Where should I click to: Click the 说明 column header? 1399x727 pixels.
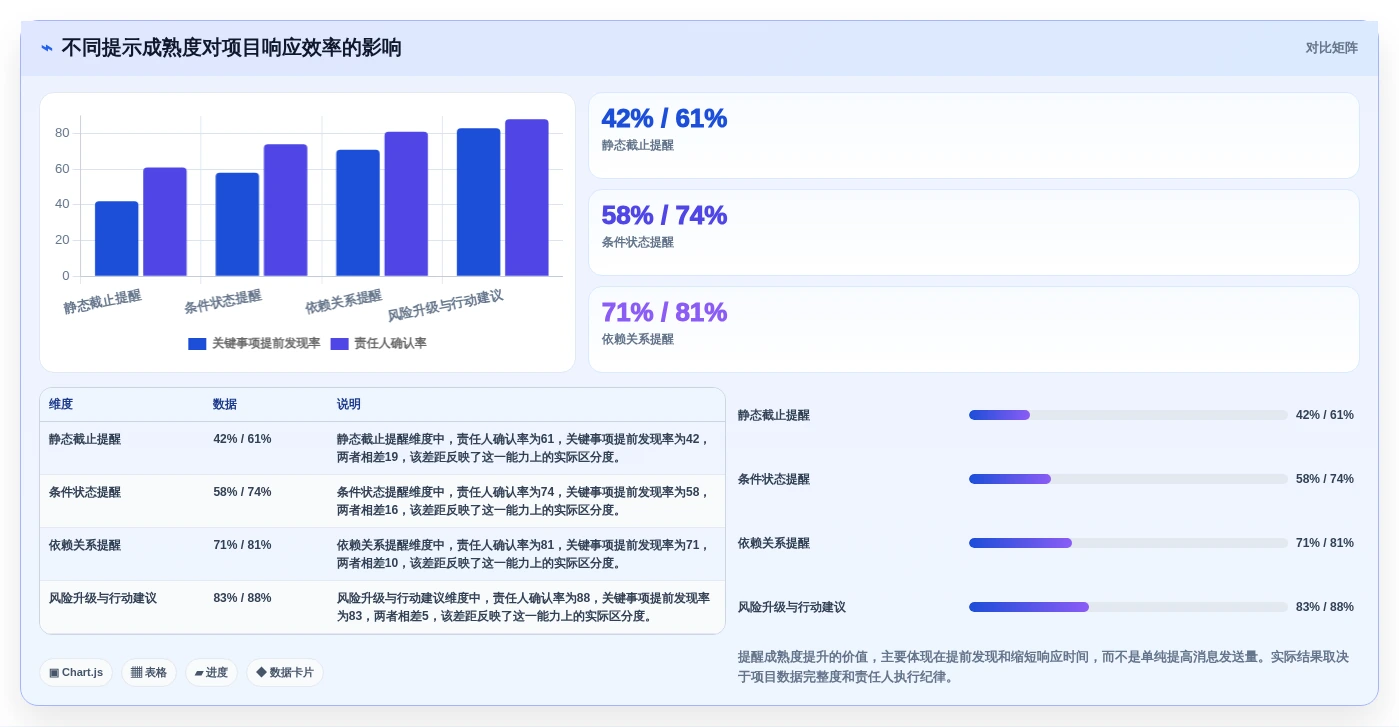(x=349, y=405)
